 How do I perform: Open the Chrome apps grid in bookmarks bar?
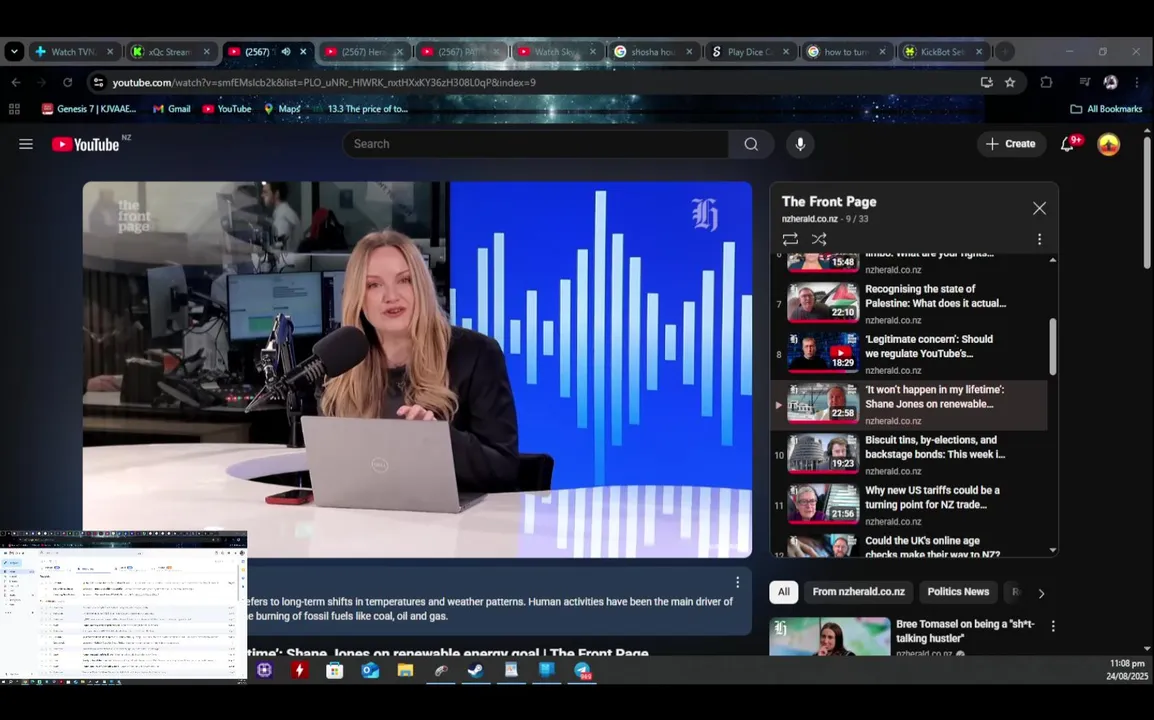pyautogui.click(x=14, y=109)
